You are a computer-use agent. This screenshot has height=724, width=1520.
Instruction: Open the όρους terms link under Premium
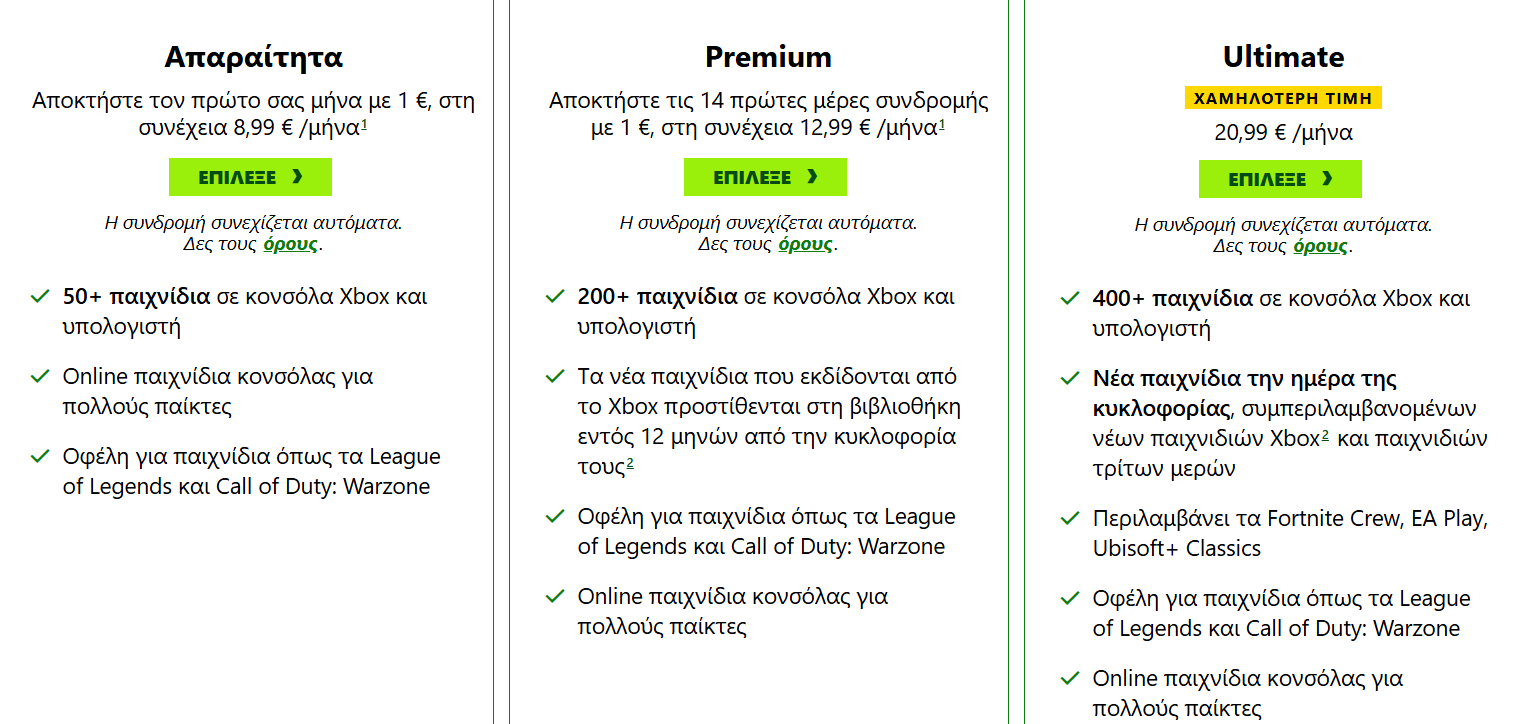pos(805,244)
